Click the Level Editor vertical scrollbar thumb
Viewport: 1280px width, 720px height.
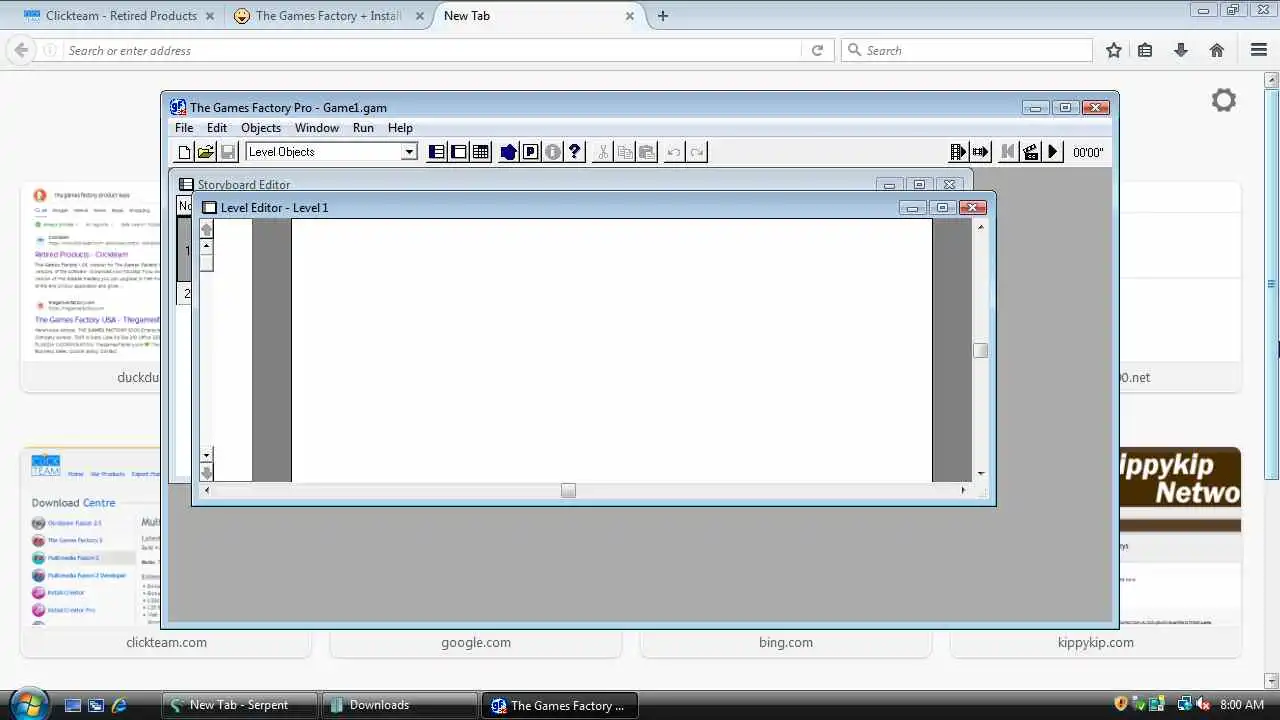[x=980, y=350]
